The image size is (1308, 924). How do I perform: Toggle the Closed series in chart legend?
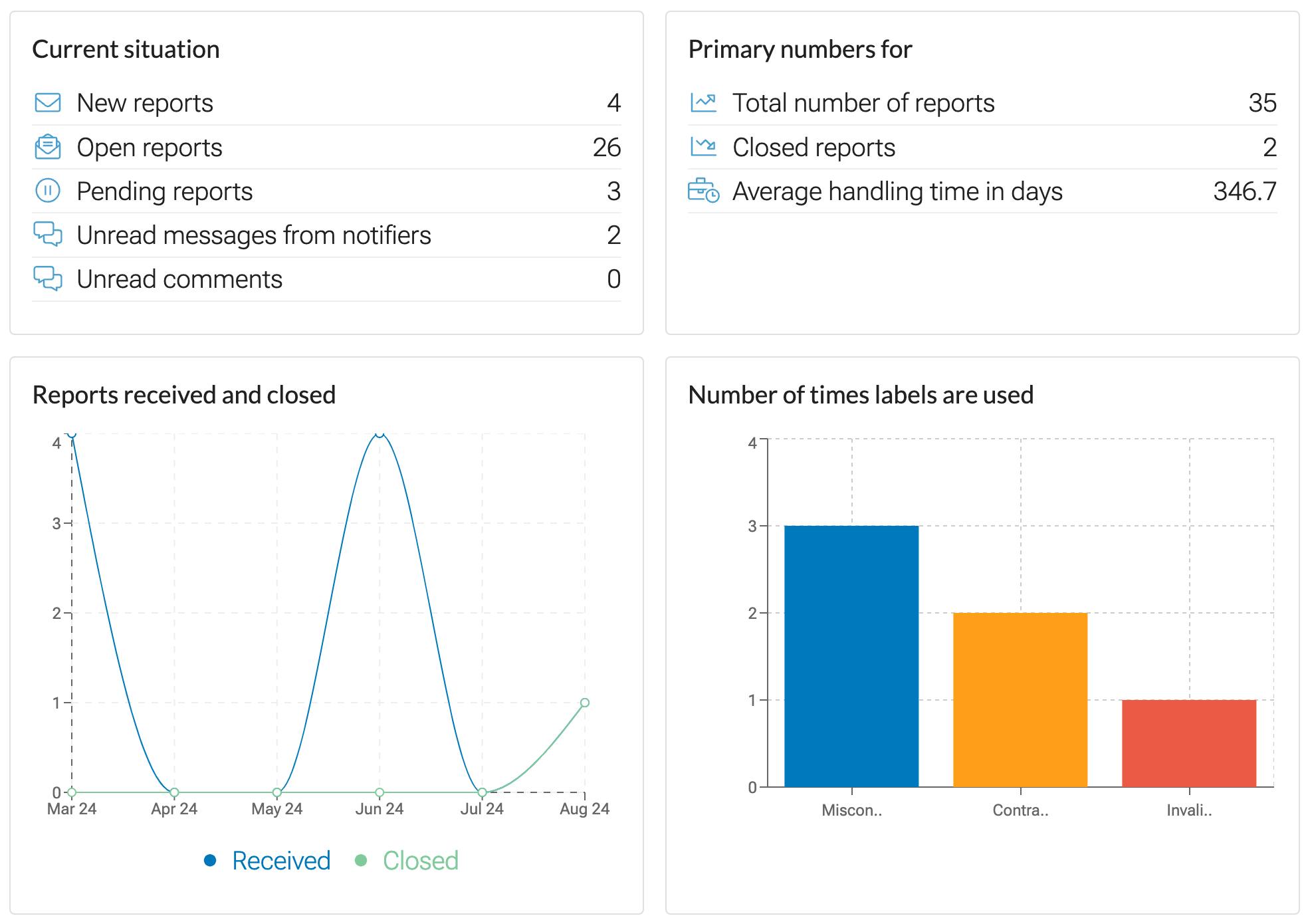click(x=407, y=861)
